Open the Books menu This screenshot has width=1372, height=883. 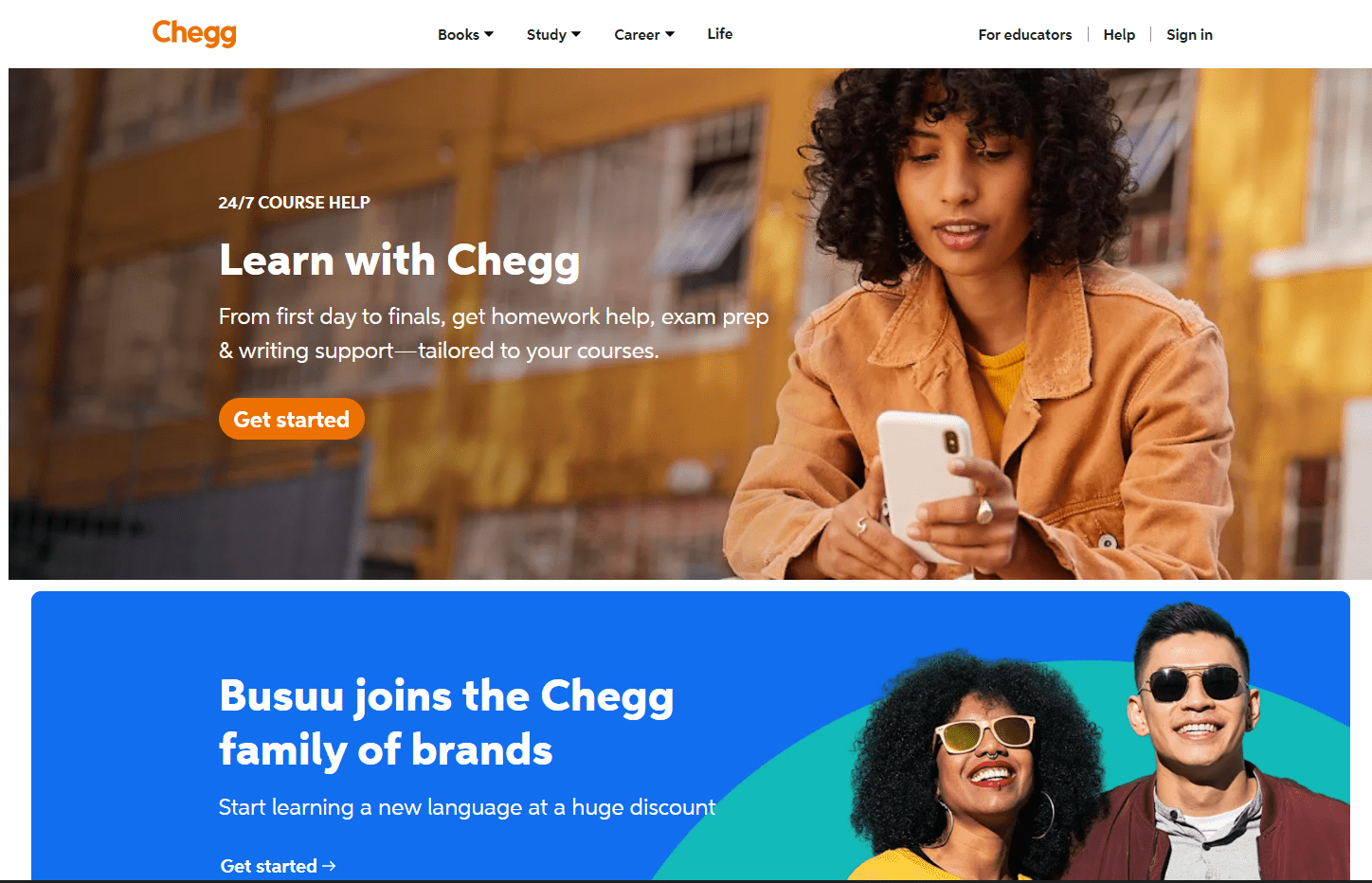(465, 34)
